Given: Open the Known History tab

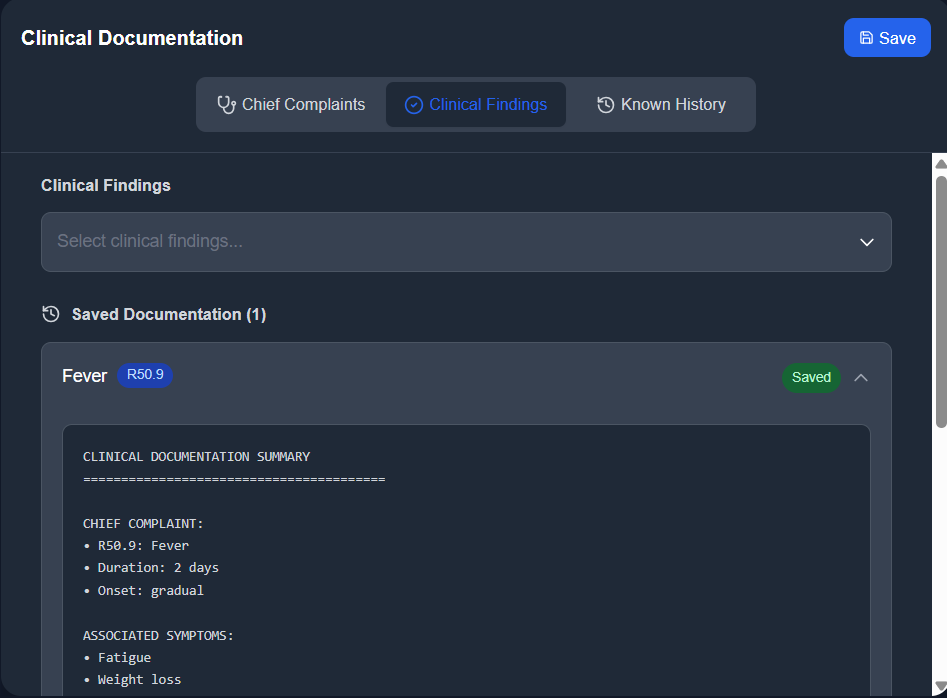Looking at the screenshot, I should [661, 104].
